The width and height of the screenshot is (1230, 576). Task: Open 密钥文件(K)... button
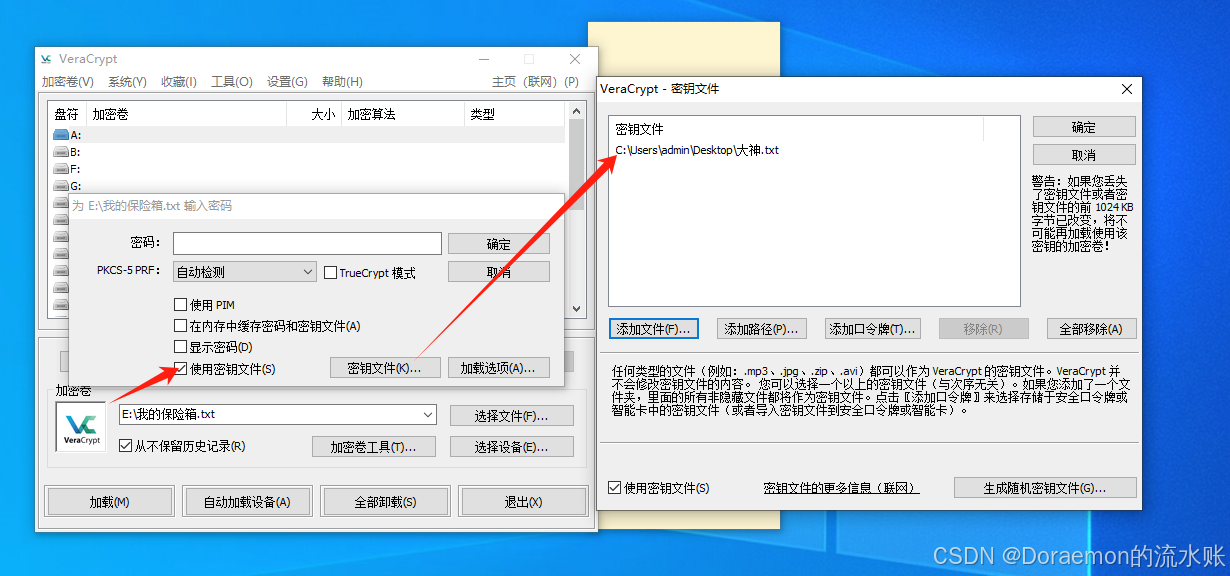tap(384, 368)
